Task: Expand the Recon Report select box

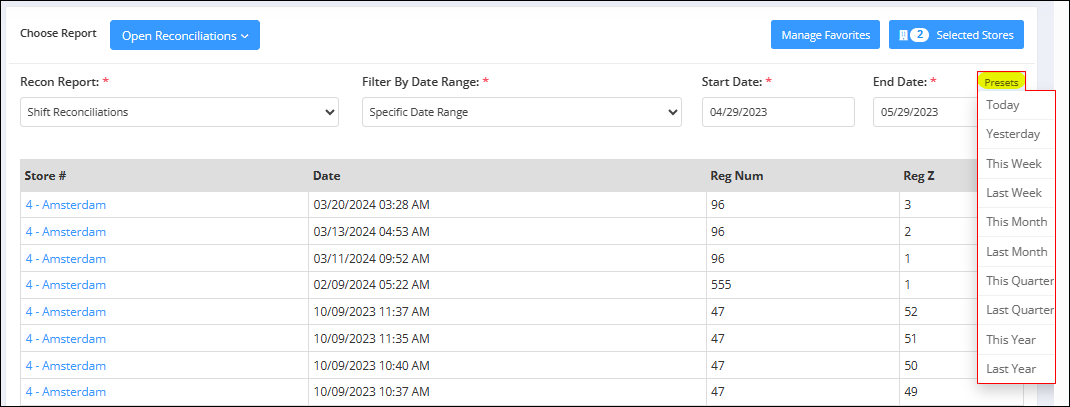Action: click(x=179, y=112)
